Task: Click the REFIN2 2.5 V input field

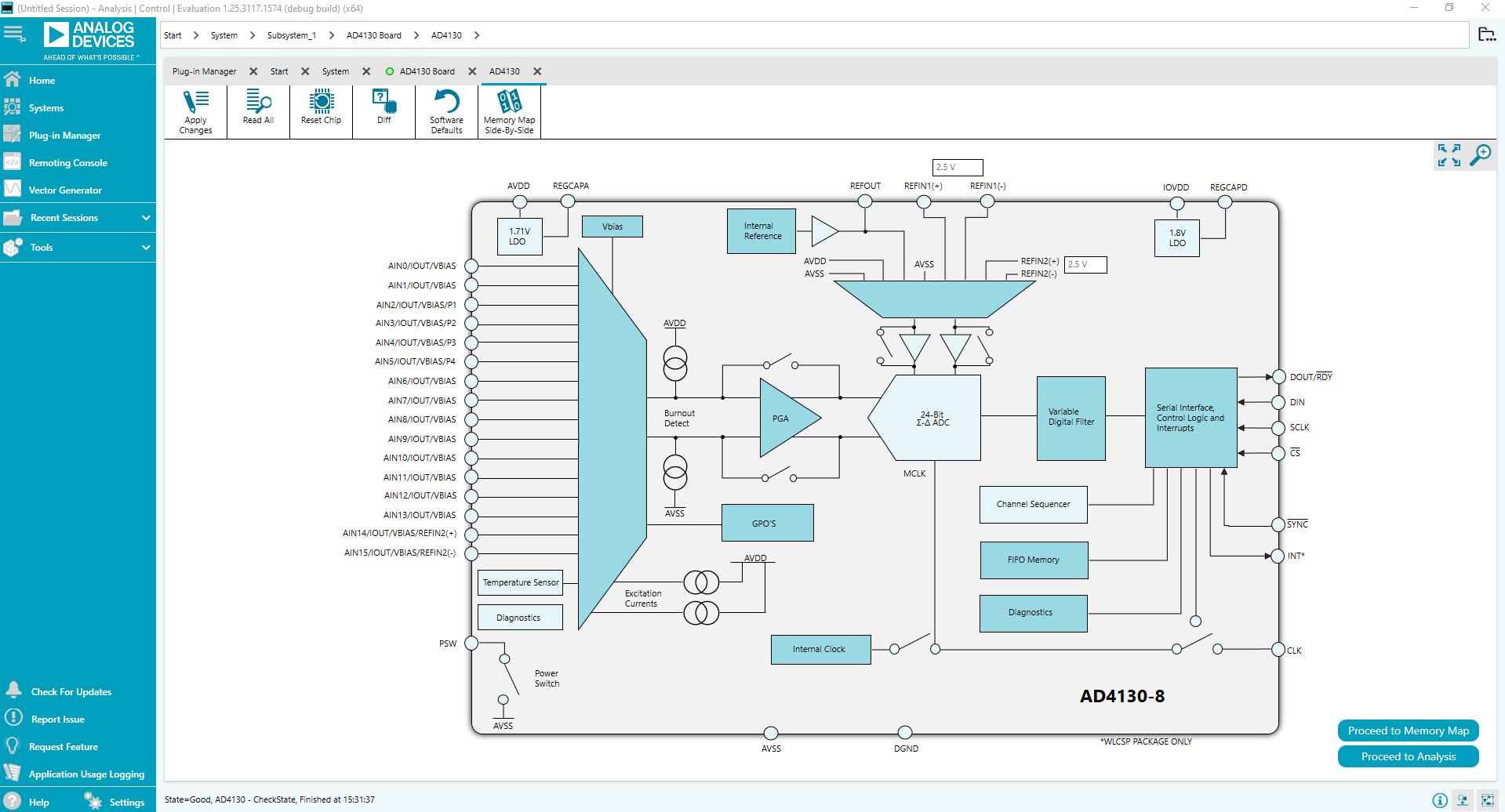Action: click(1085, 264)
